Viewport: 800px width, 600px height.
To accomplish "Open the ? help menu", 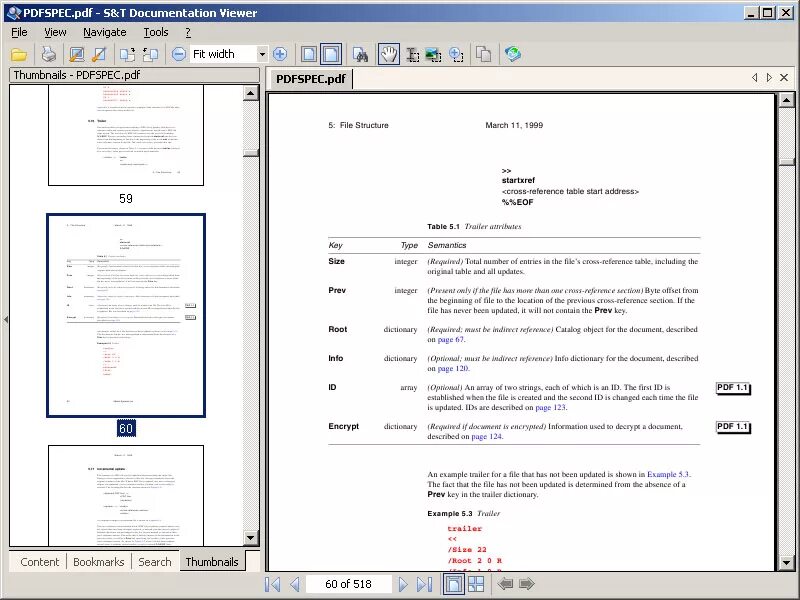I will click(x=188, y=32).
